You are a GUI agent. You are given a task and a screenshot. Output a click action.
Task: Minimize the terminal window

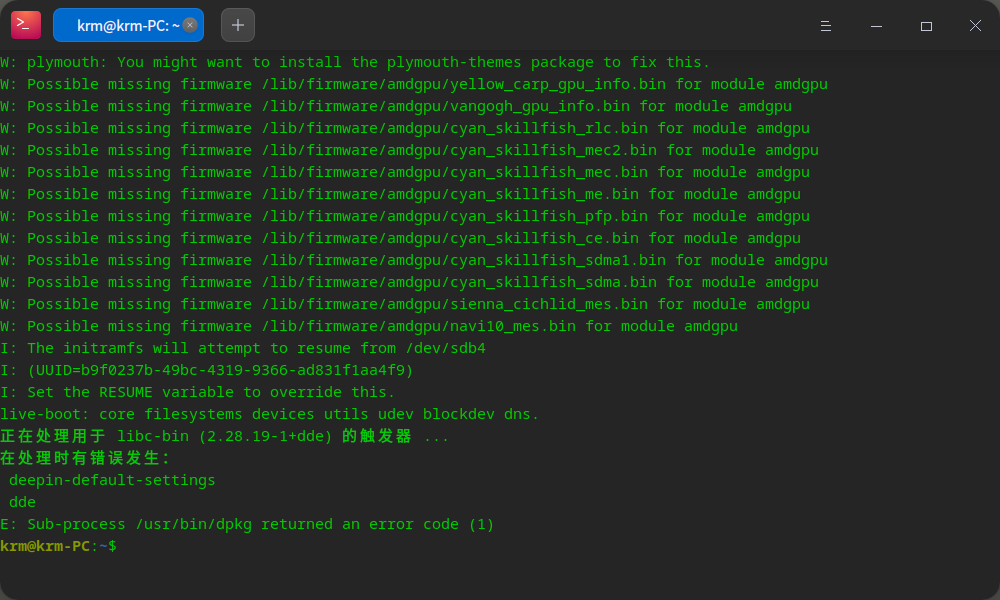click(x=876, y=26)
